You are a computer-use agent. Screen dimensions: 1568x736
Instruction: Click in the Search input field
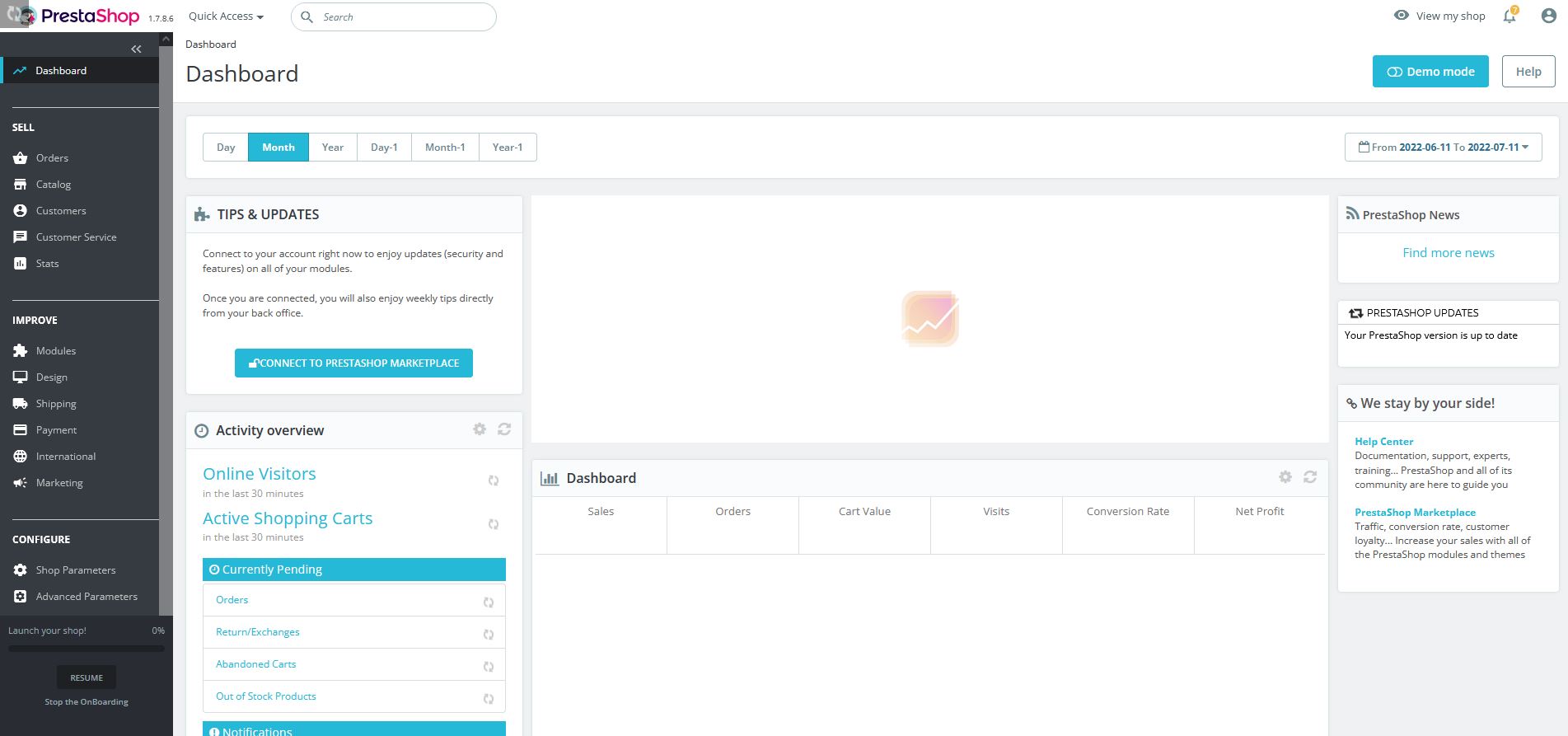click(394, 16)
